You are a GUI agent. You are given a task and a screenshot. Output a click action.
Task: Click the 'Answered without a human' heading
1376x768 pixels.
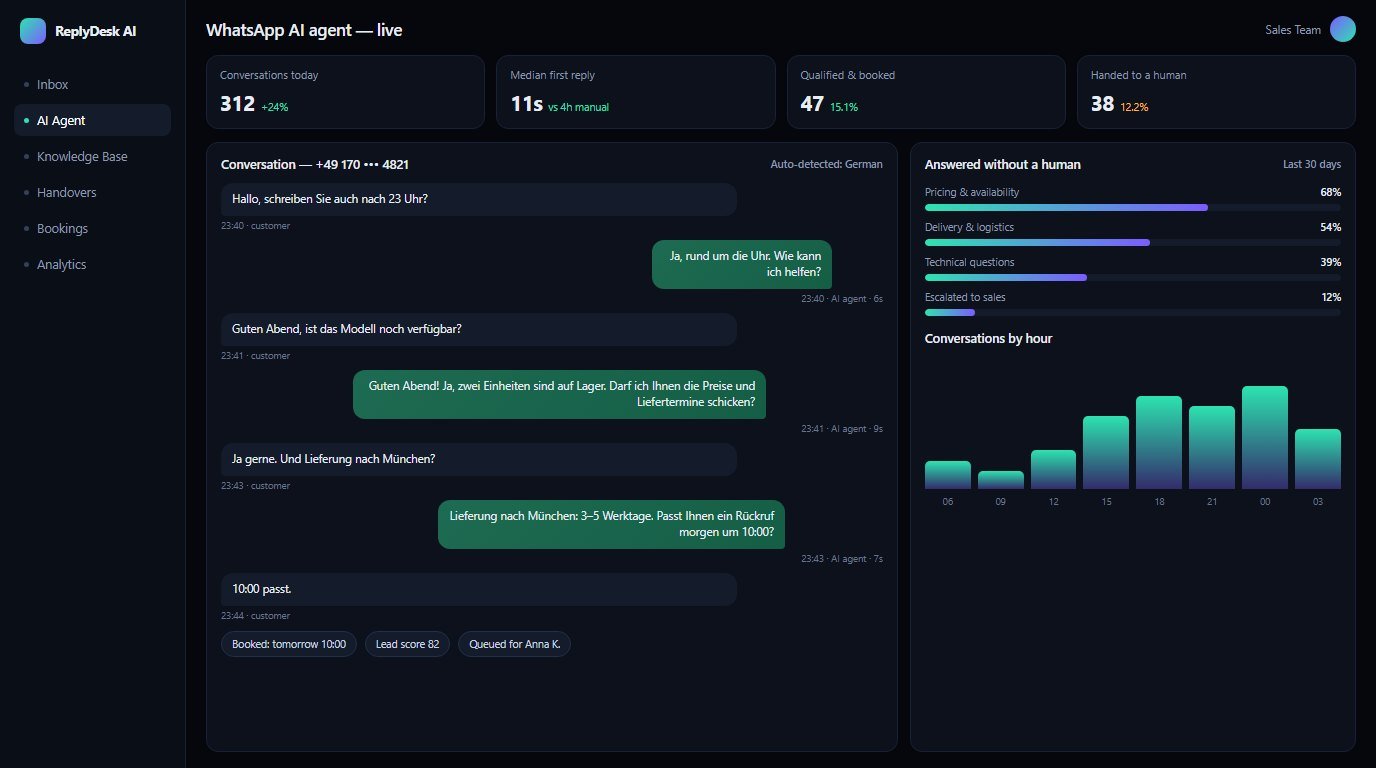click(1003, 164)
